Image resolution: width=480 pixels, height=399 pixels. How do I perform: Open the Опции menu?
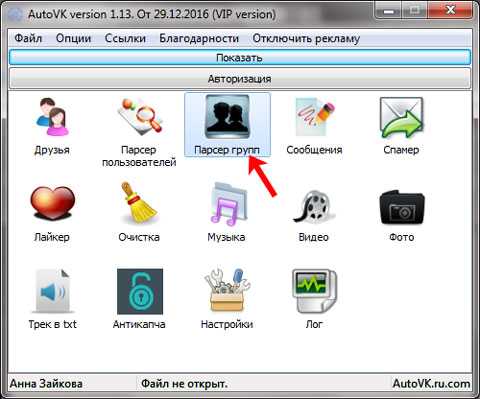tap(73, 38)
